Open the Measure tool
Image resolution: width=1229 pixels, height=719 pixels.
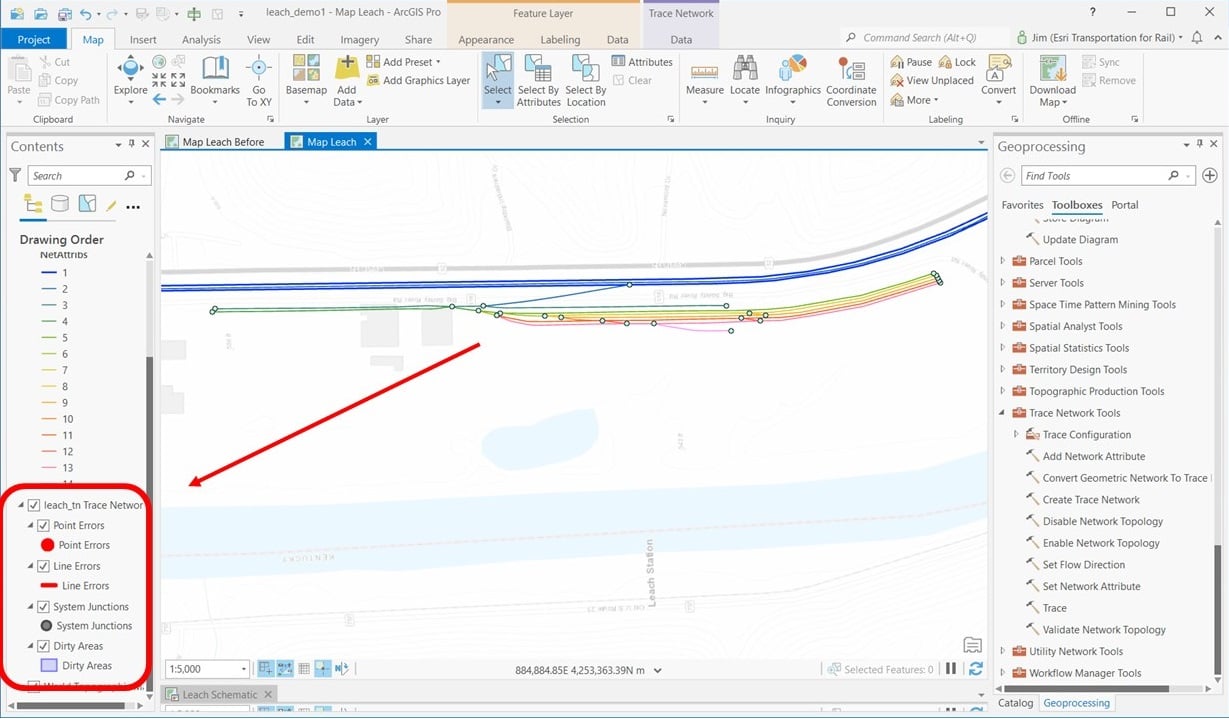coord(705,78)
